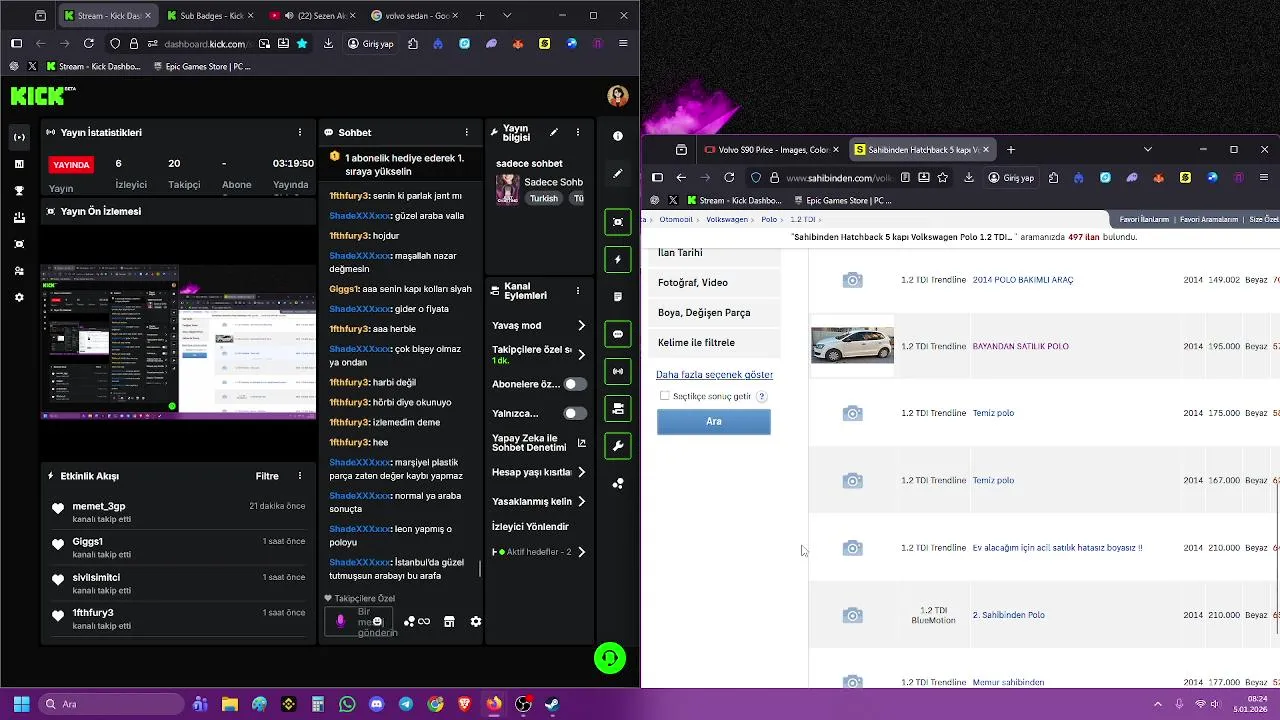The width and height of the screenshot is (1280, 720).
Task: Open BAYANDAN SATILIK POLO listing
Action: [1020, 346]
